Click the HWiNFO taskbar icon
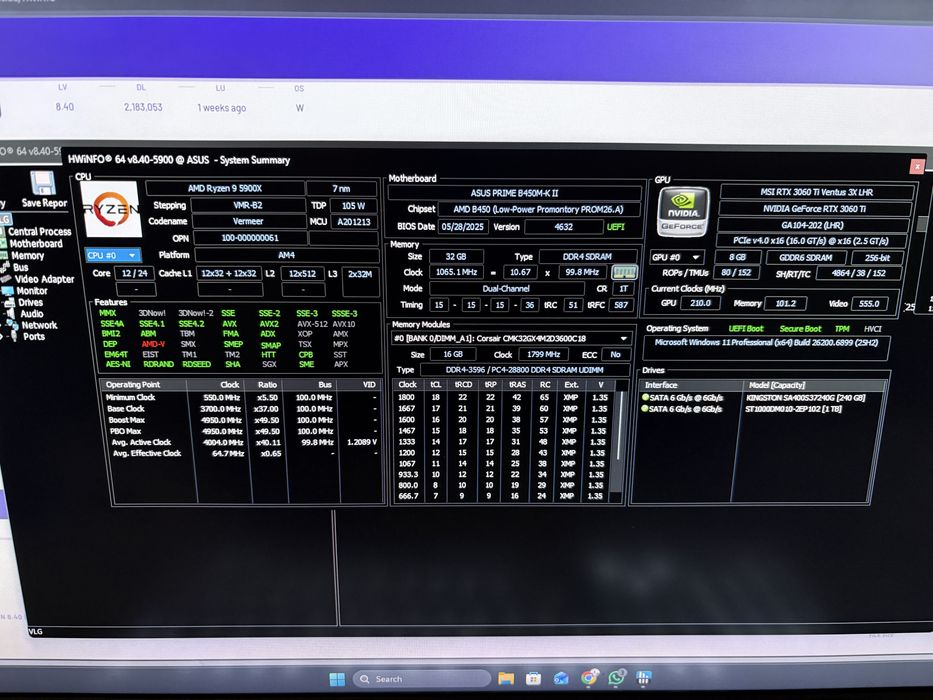 (x=644, y=677)
